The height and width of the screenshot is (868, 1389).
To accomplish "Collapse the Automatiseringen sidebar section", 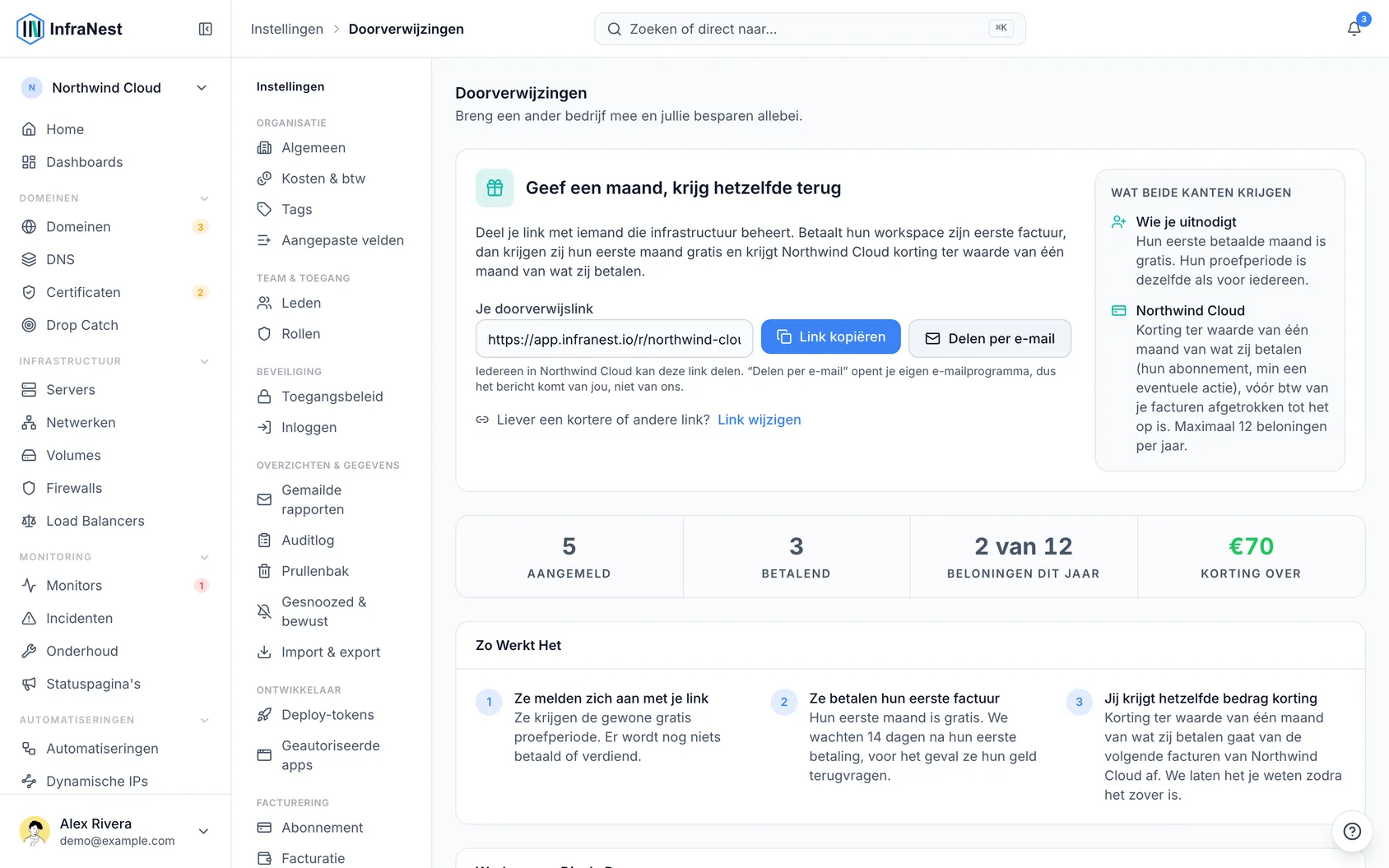I will (204, 720).
